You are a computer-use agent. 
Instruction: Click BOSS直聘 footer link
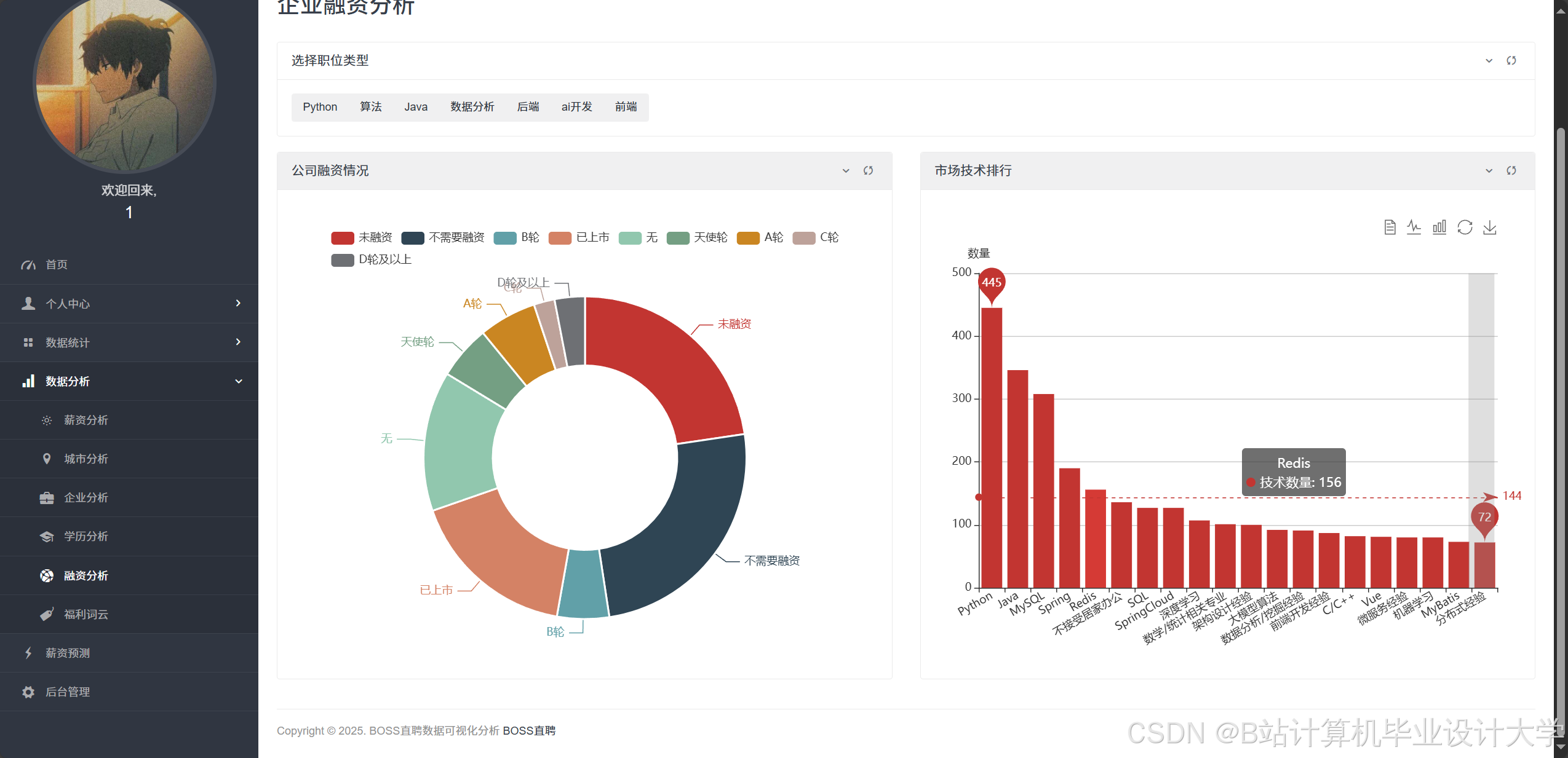[x=528, y=731]
